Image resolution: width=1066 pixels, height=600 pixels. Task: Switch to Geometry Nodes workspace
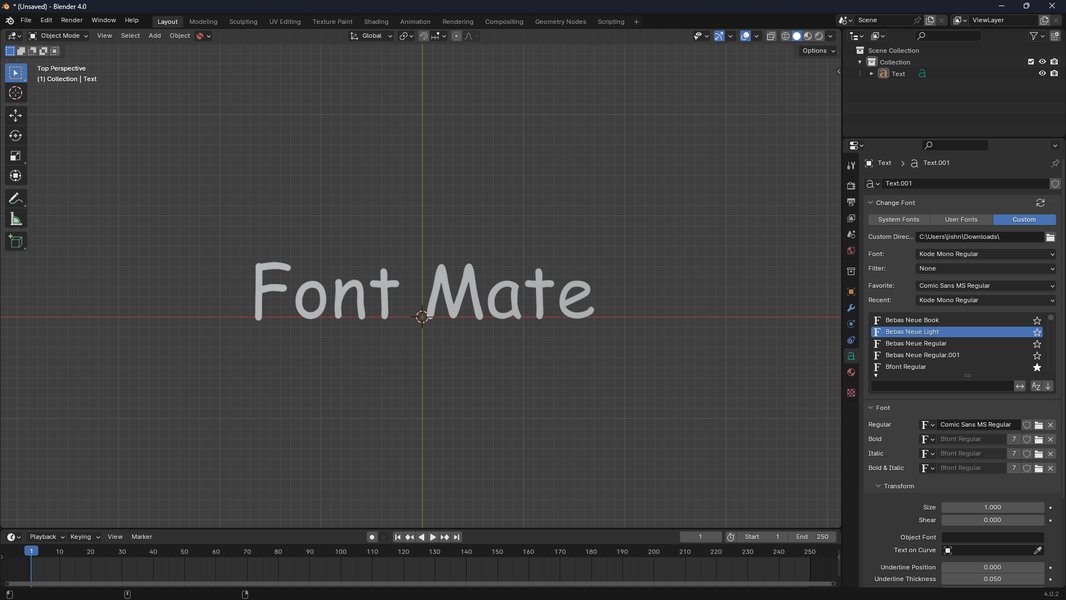[560, 22]
